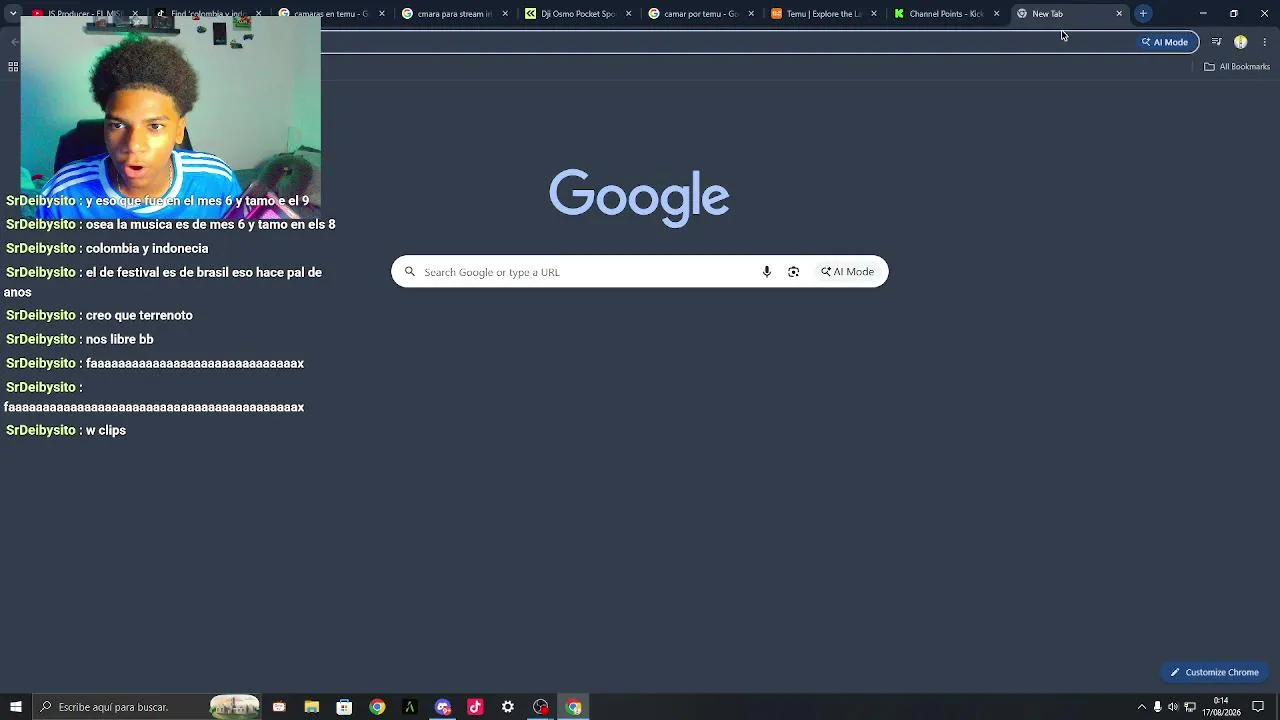This screenshot has width=1280, height=720.
Task: Add a new browser tab with the plus button
Action: [1143, 14]
